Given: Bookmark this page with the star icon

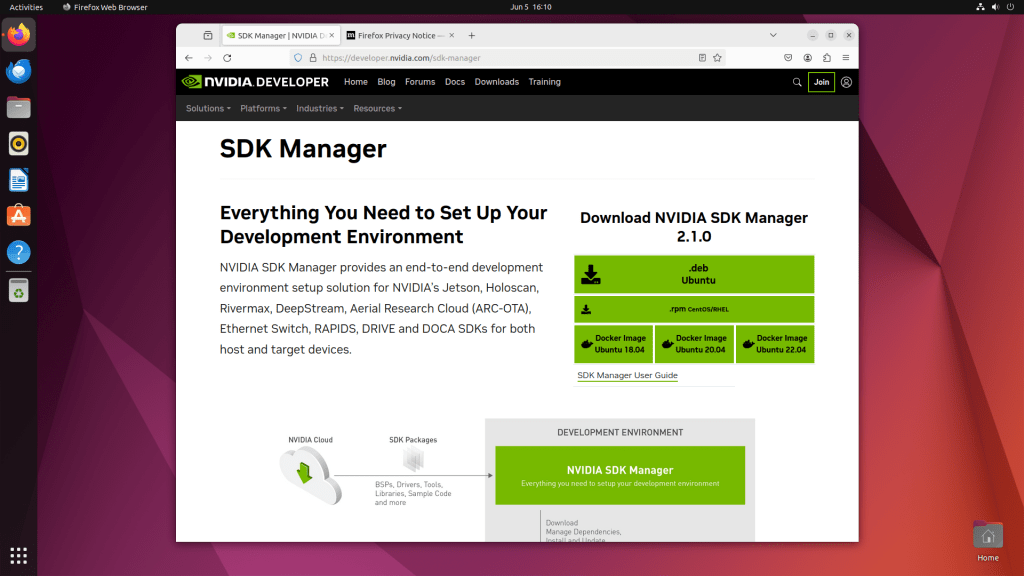Looking at the screenshot, I should point(717,58).
